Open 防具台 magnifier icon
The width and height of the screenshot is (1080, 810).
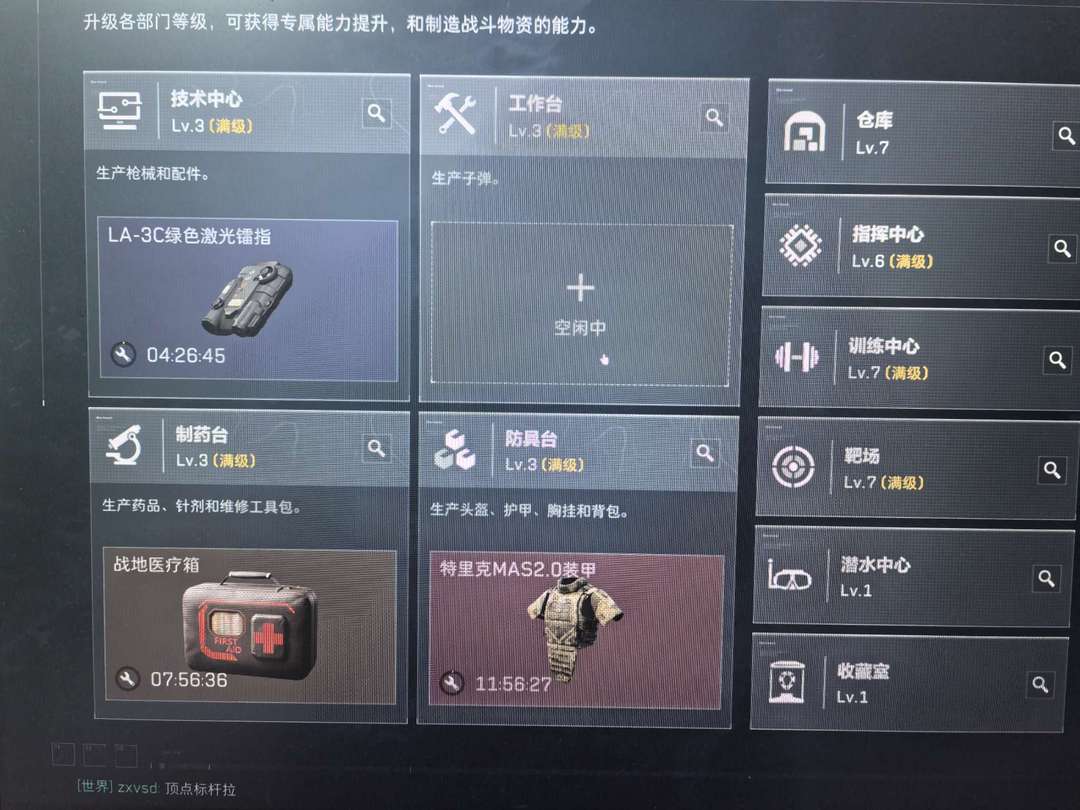705,453
